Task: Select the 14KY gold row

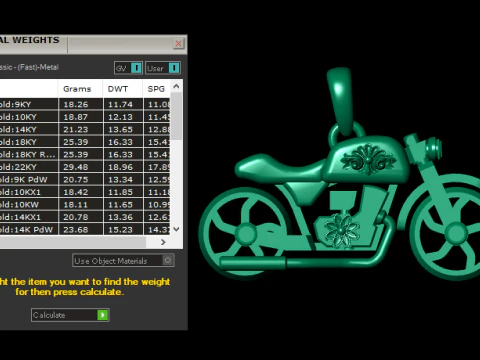Action: (85, 129)
